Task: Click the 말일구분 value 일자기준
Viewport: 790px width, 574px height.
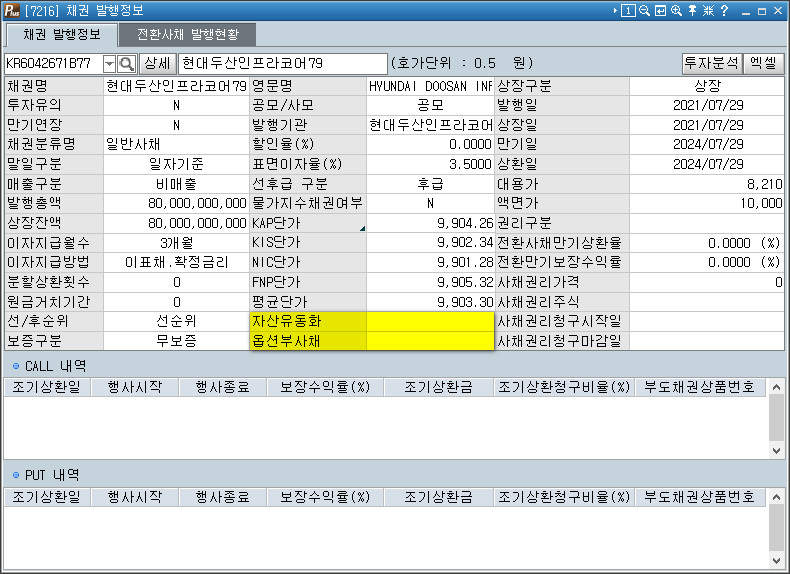Action: click(176, 164)
